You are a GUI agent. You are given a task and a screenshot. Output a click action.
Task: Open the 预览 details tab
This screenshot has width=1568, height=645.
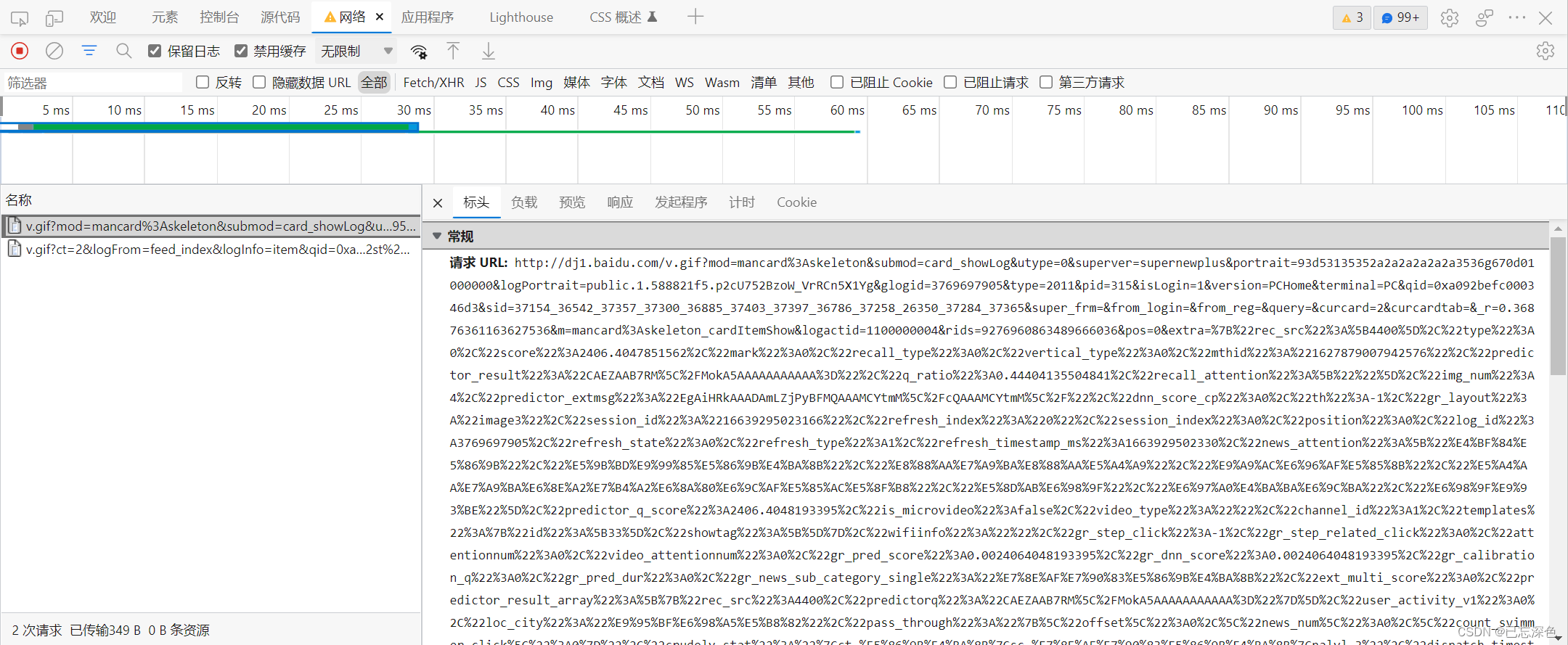[572, 202]
